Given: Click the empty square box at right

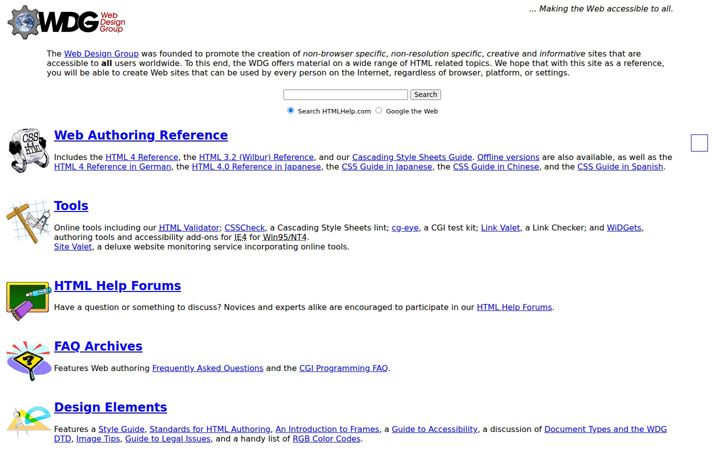Looking at the screenshot, I should click(x=699, y=143).
